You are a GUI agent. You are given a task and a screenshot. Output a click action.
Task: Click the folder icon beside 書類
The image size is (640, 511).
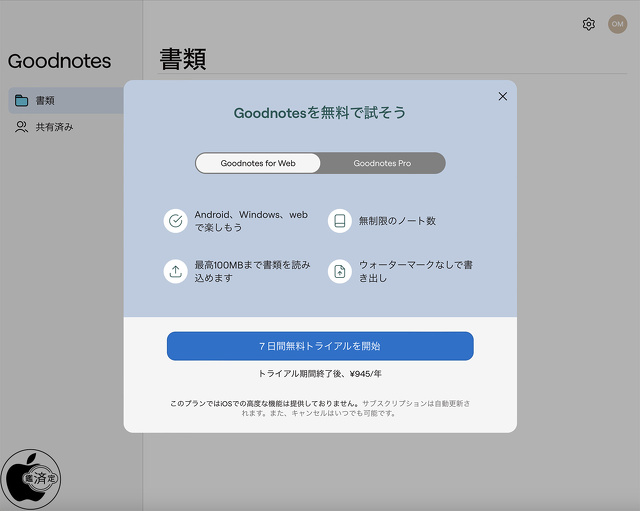tap(21, 100)
